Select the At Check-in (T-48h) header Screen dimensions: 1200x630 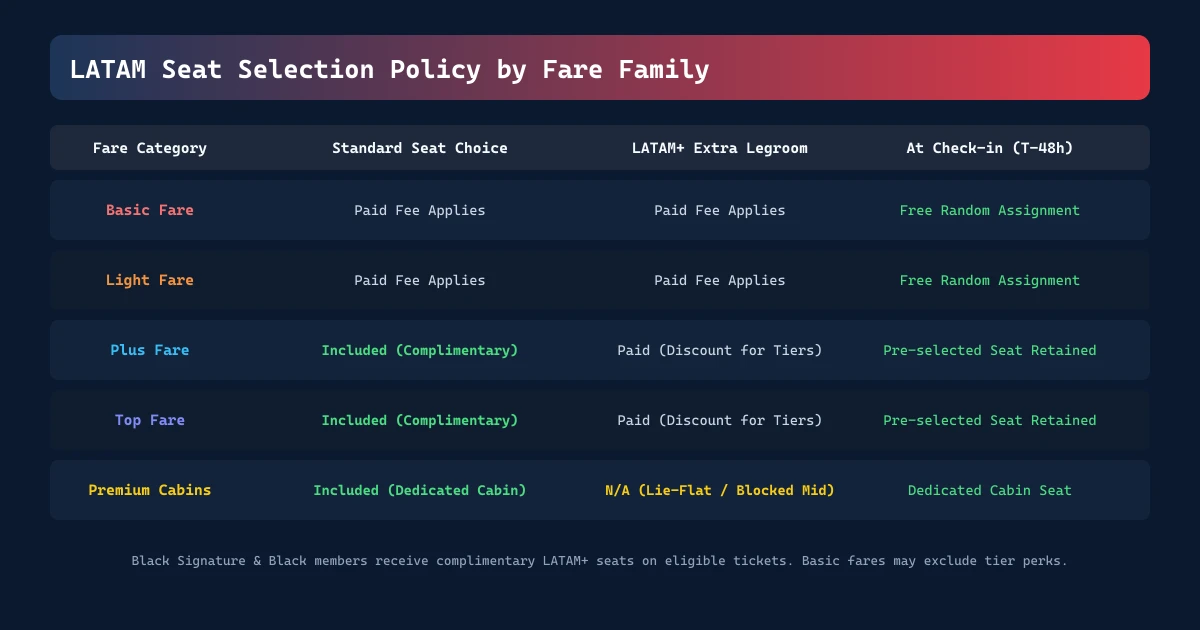coord(990,148)
